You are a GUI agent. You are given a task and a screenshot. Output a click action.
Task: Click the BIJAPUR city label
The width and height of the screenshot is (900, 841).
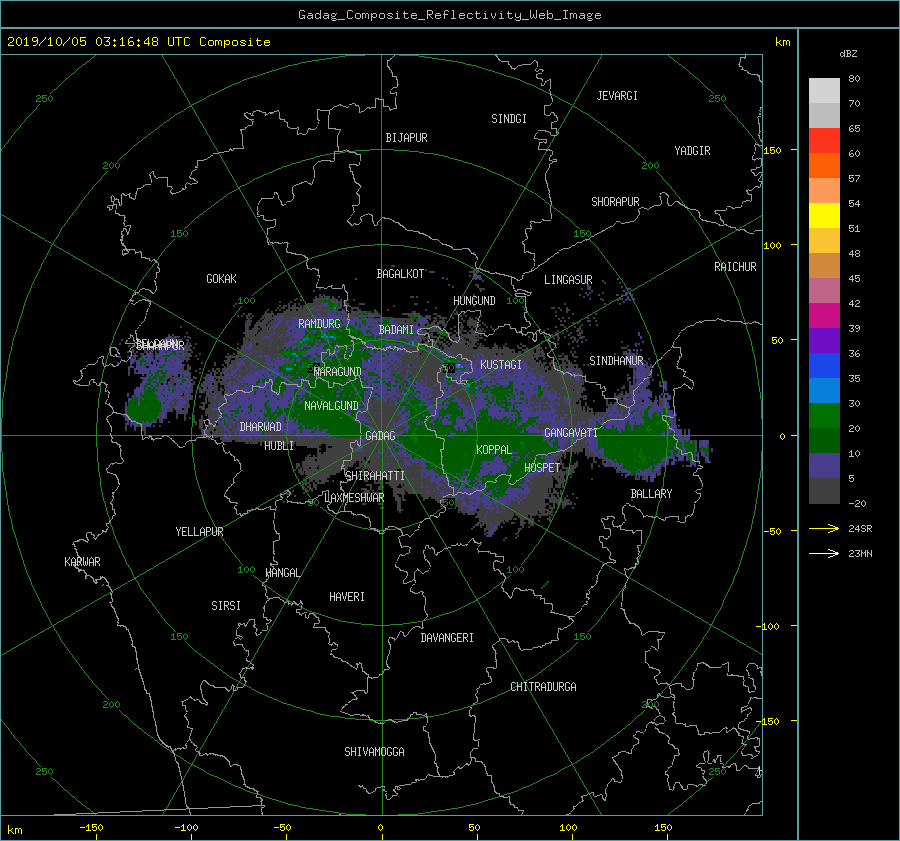coord(406,138)
